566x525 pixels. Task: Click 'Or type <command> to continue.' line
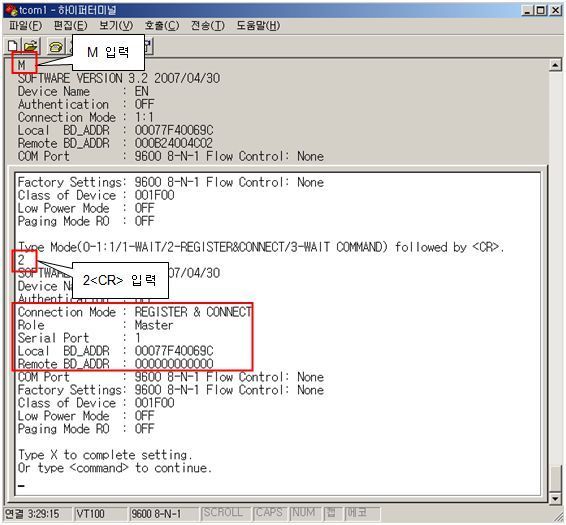(115, 468)
